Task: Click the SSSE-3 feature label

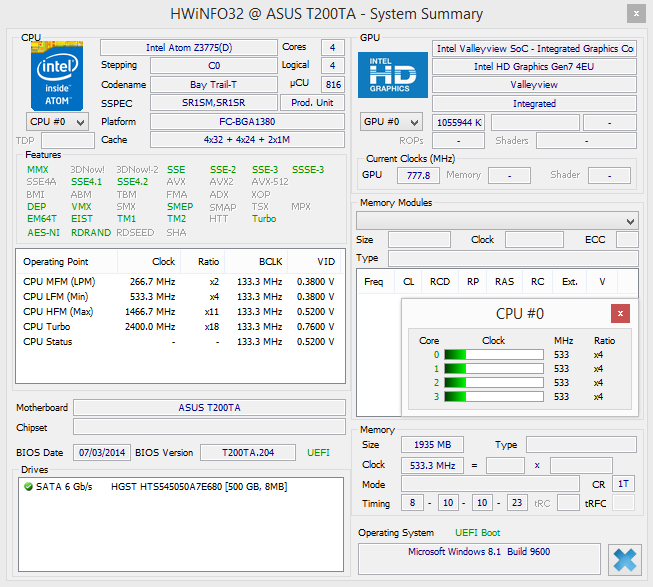Action: pos(308,169)
